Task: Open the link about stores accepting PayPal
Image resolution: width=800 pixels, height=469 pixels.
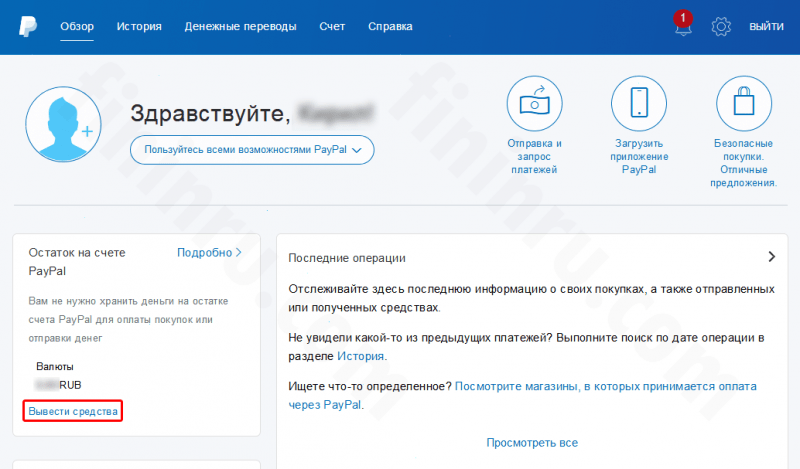Action: click(x=522, y=396)
